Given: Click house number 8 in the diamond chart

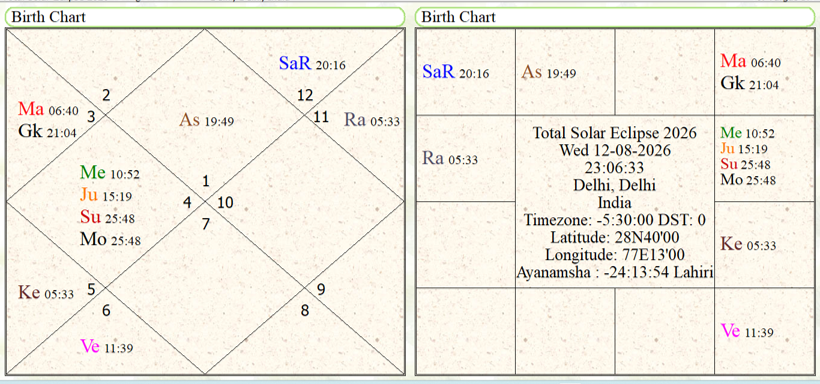Looking at the screenshot, I should click(x=305, y=310).
